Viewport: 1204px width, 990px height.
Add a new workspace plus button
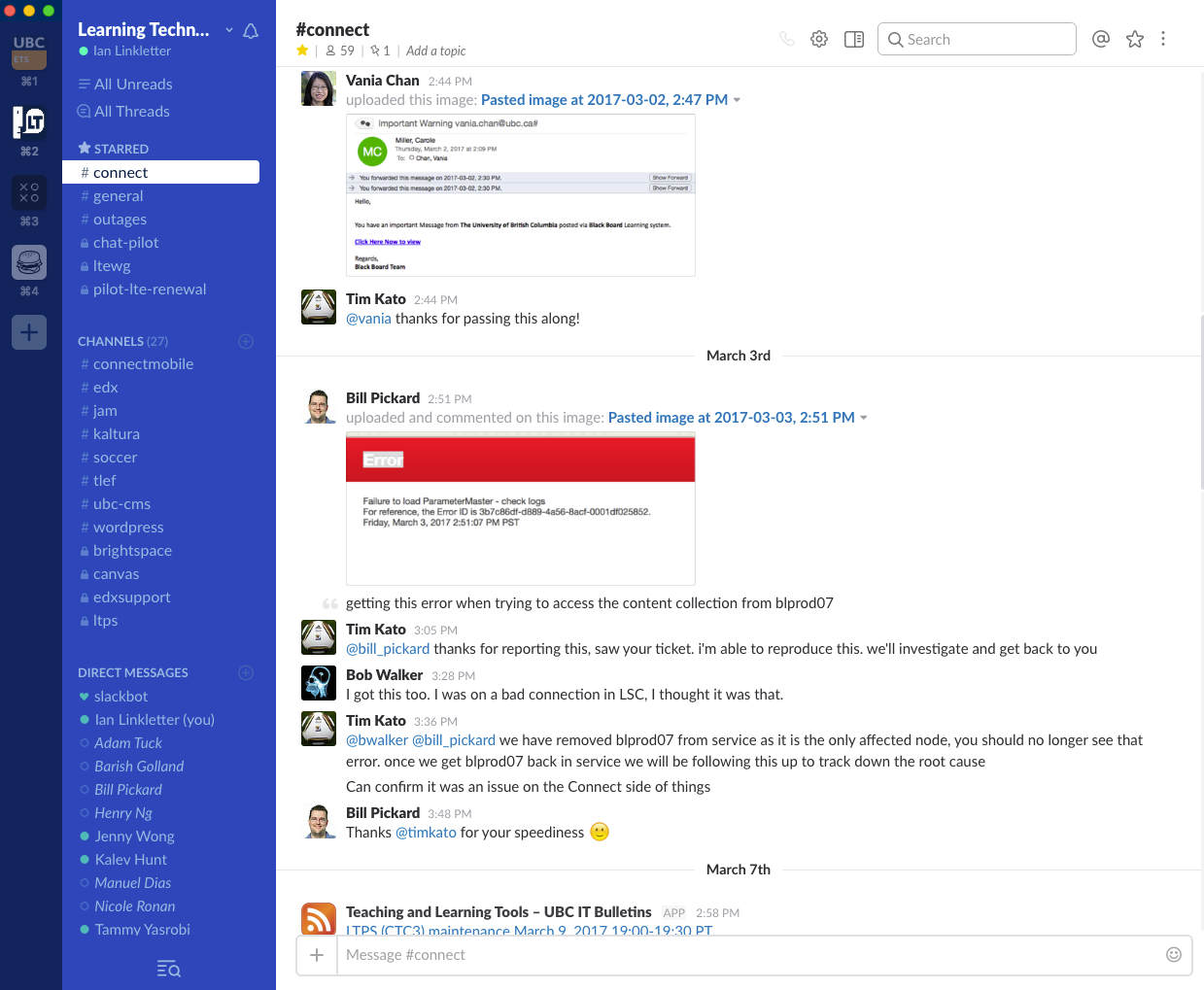point(29,332)
